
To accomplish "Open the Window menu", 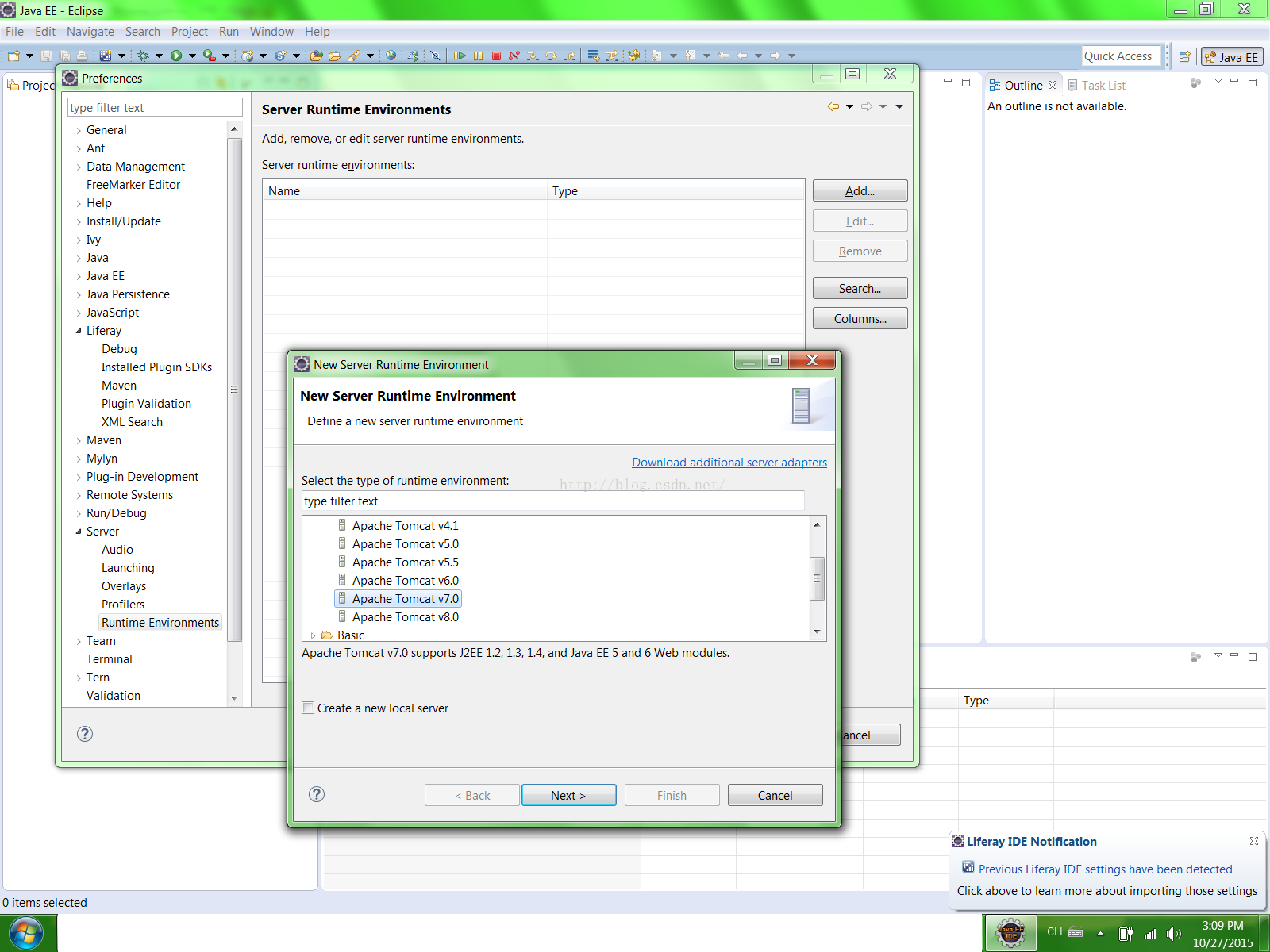I will tap(271, 32).
